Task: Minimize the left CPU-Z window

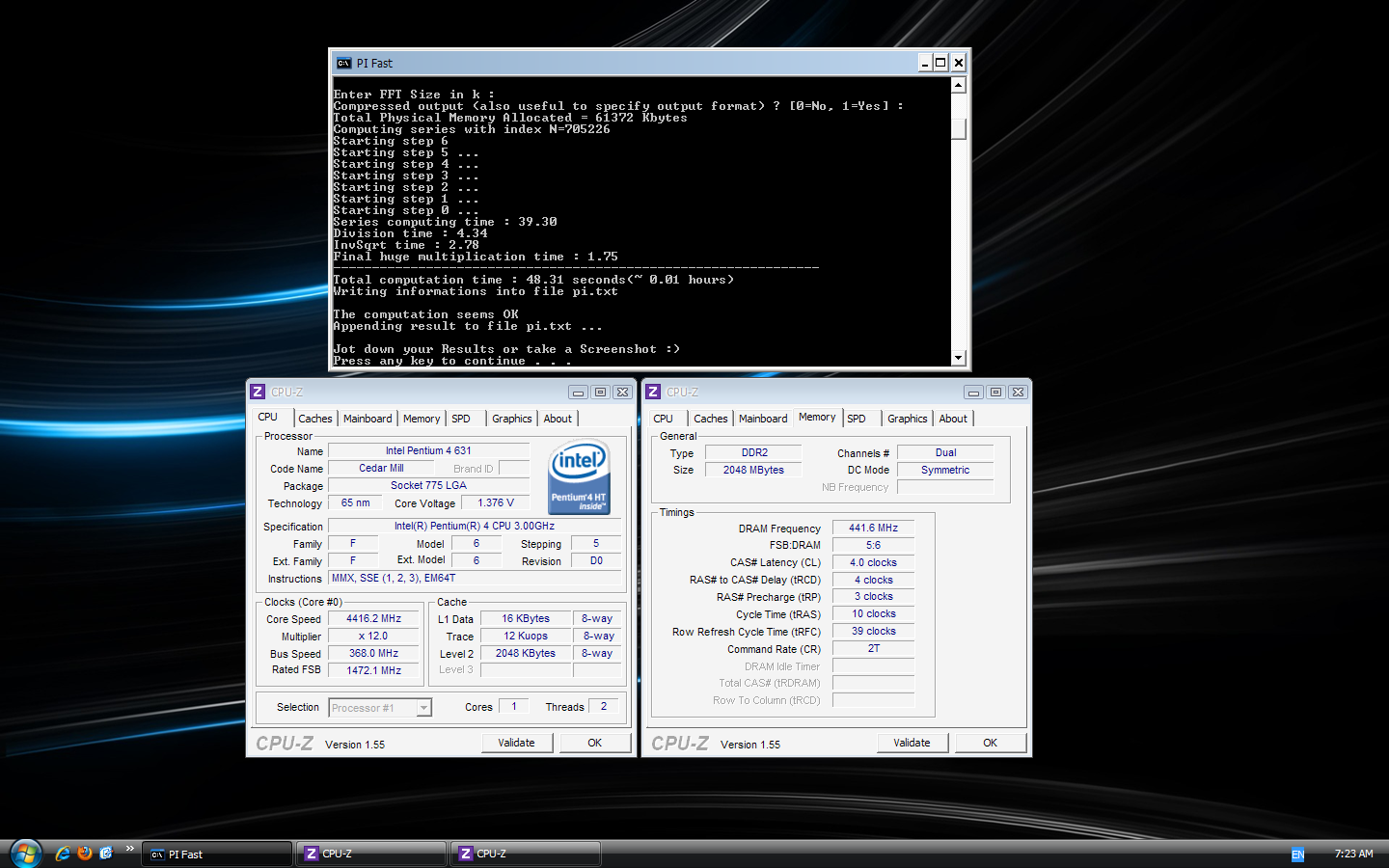Action: (x=578, y=393)
